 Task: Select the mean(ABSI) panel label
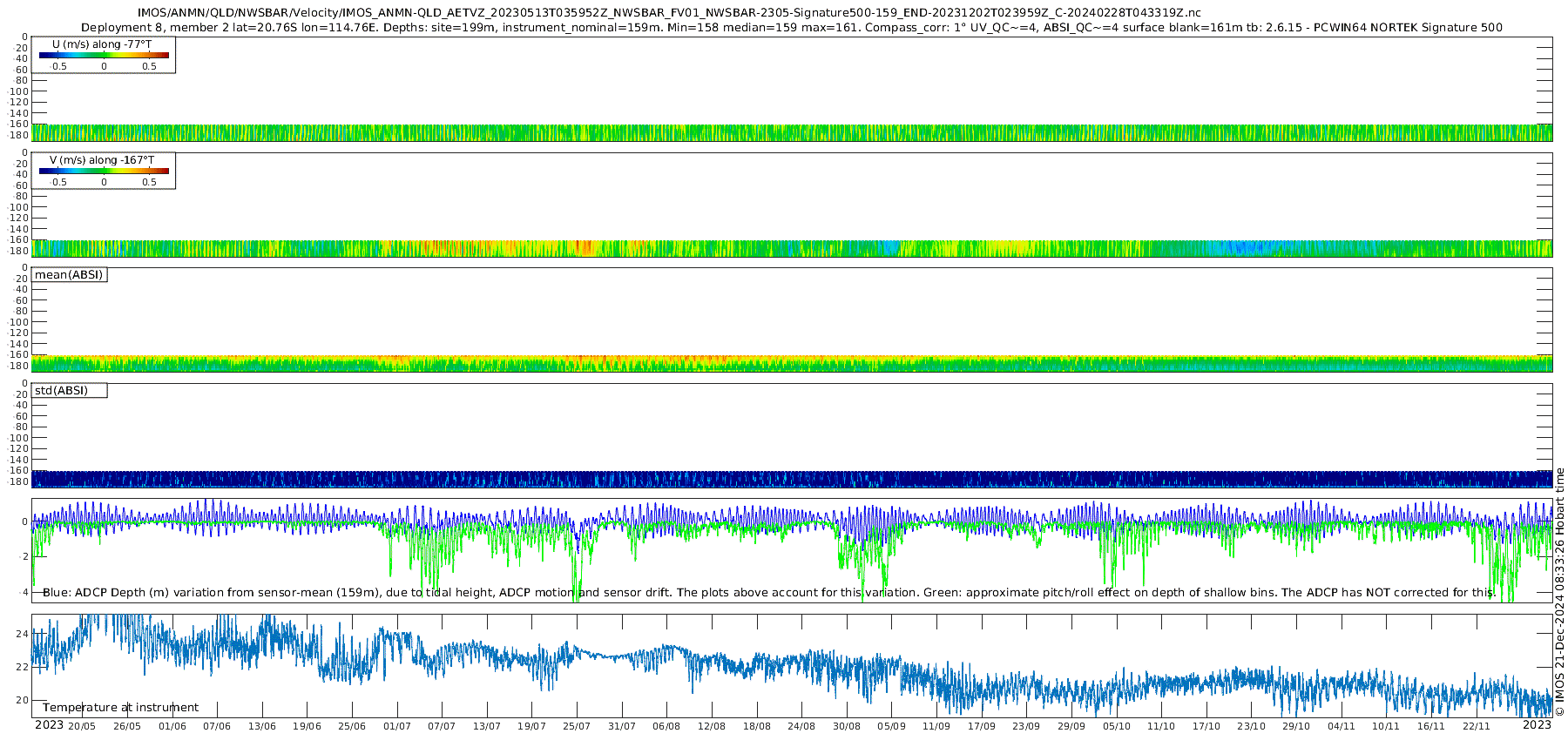click(x=69, y=275)
